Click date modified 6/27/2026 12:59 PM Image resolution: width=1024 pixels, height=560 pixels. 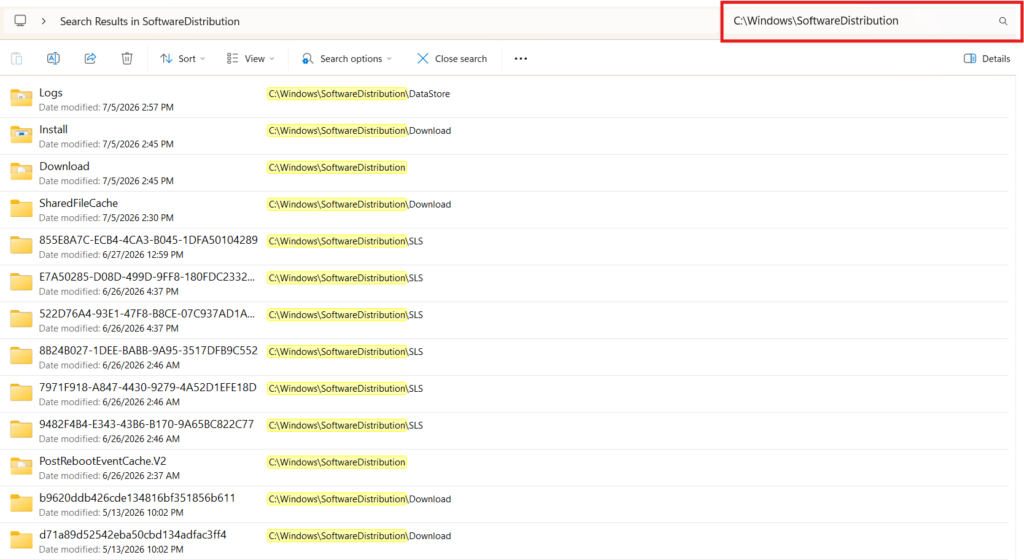pos(111,255)
